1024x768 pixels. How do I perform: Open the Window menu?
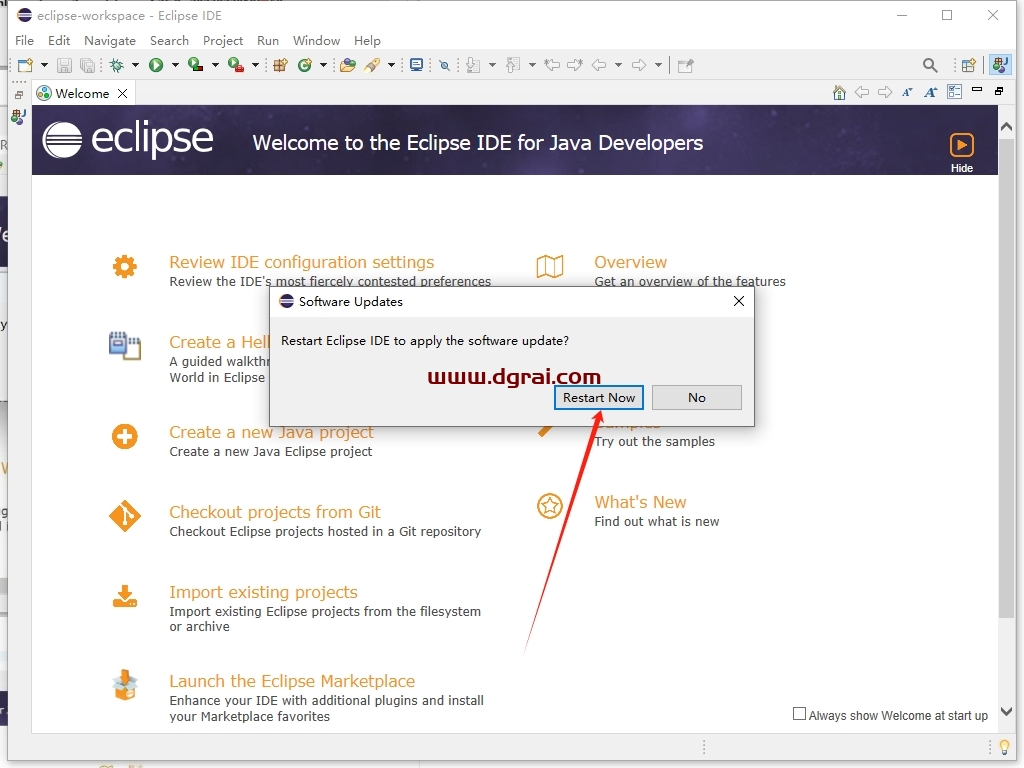[x=316, y=40]
